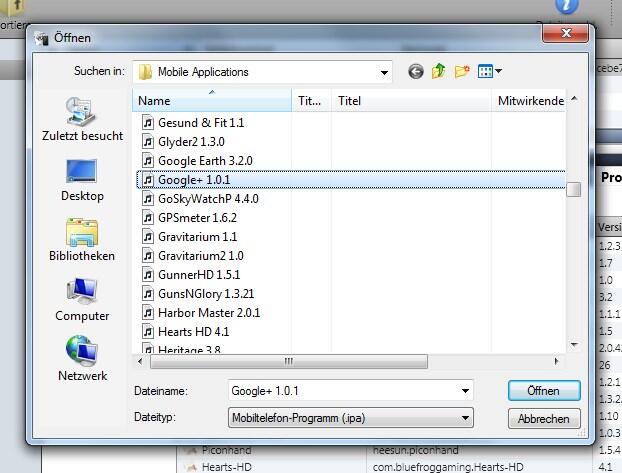Select the file name Hearts HD 4.1
The height and width of the screenshot is (473, 622).
coord(194,331)
